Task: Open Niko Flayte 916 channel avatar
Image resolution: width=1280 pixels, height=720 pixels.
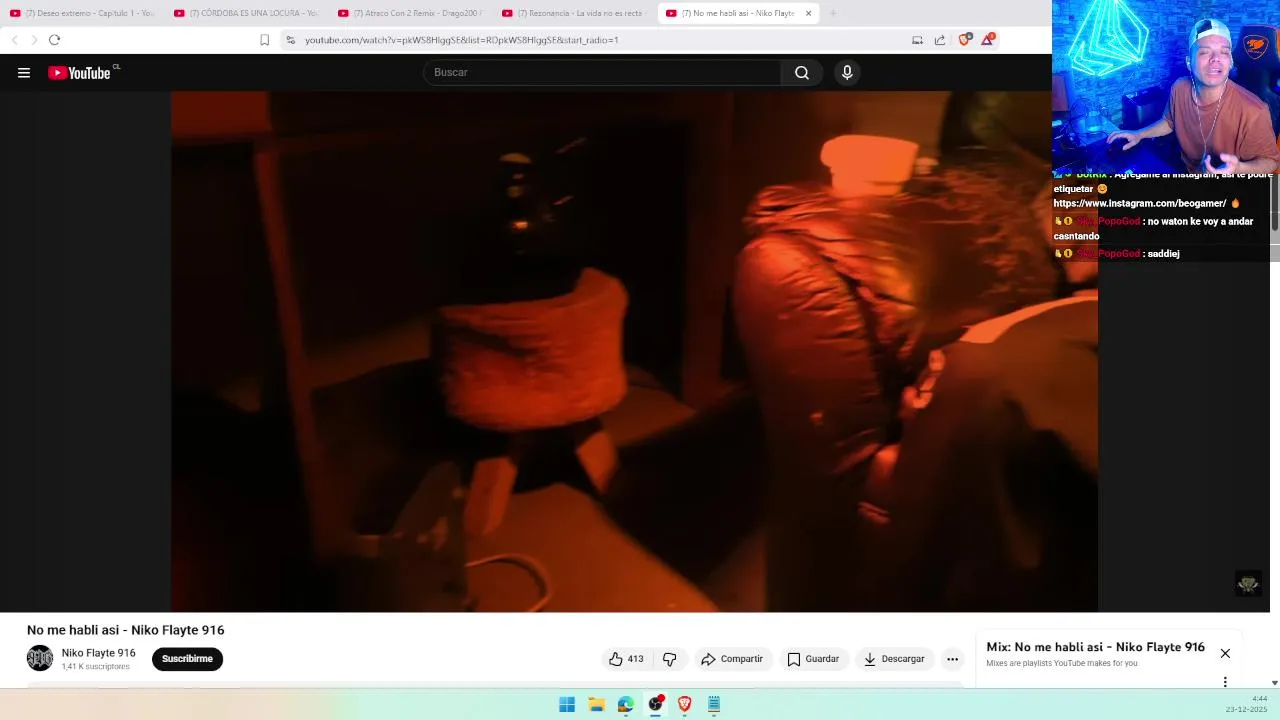Action: (x=40, y=658)
